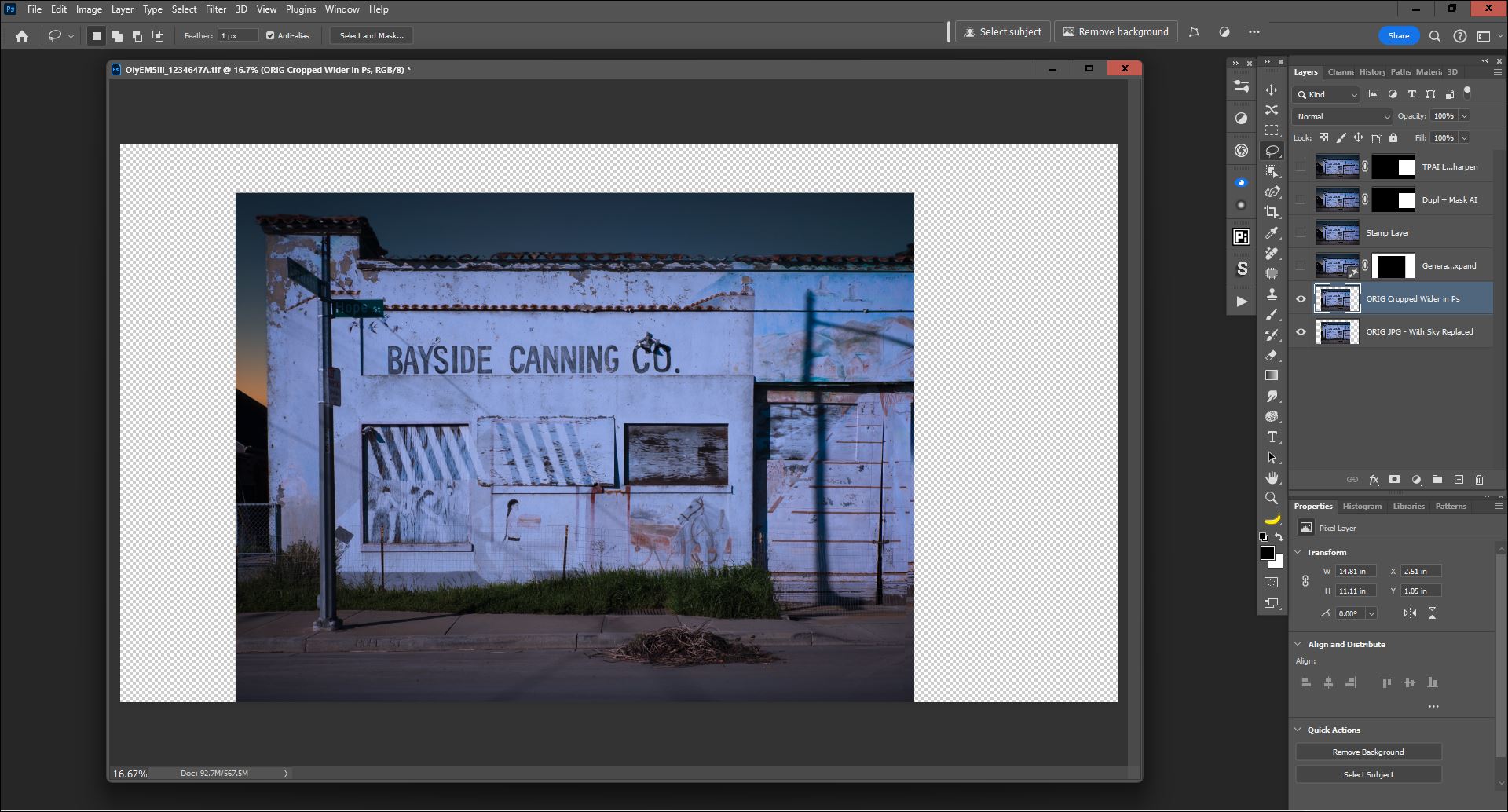The width and height of the screenshot is (1508, 812).
Task: Select the Horizontal Type tool
Action: coord(1272,437)
